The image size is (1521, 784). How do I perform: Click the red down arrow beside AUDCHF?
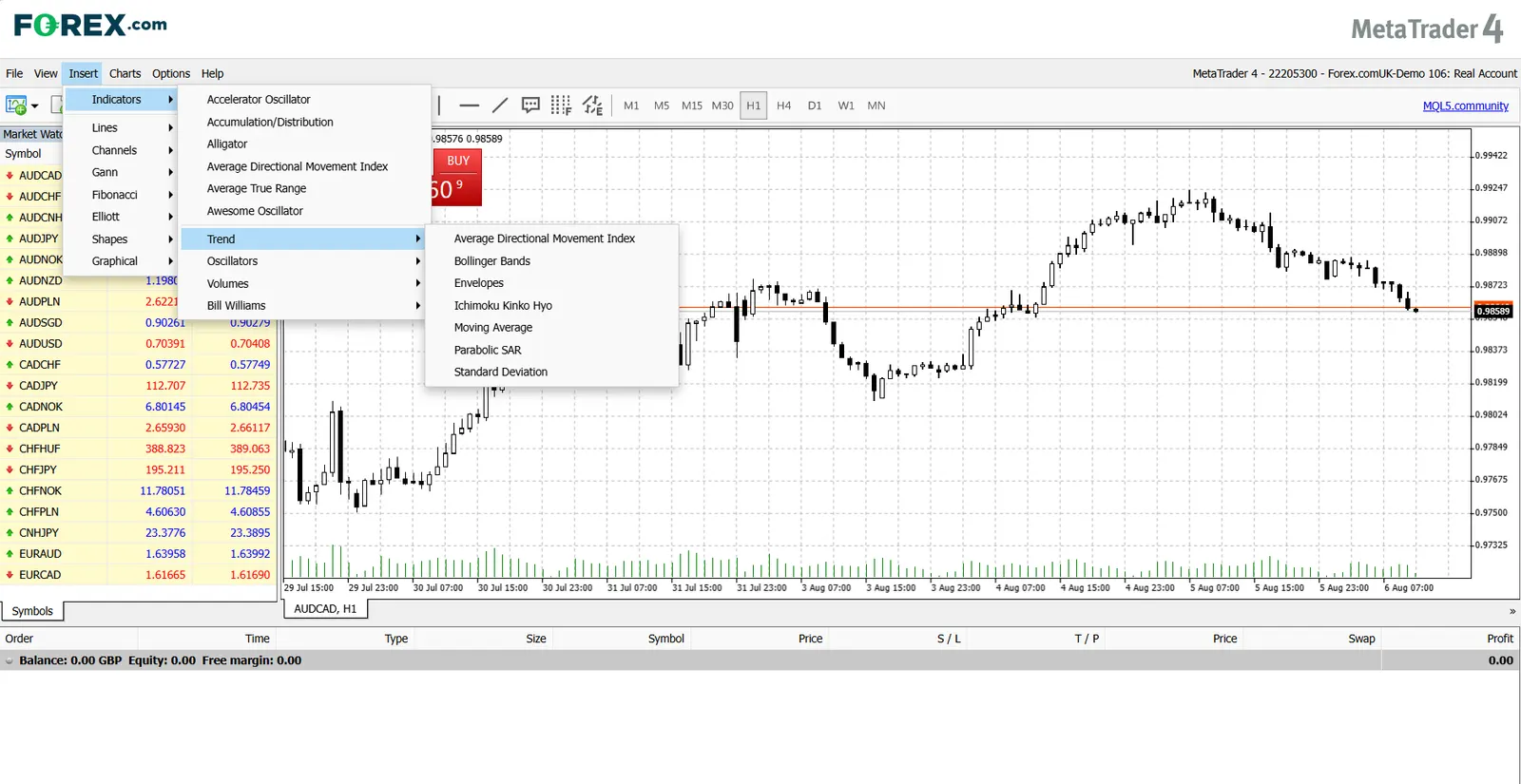coord(10,197)
